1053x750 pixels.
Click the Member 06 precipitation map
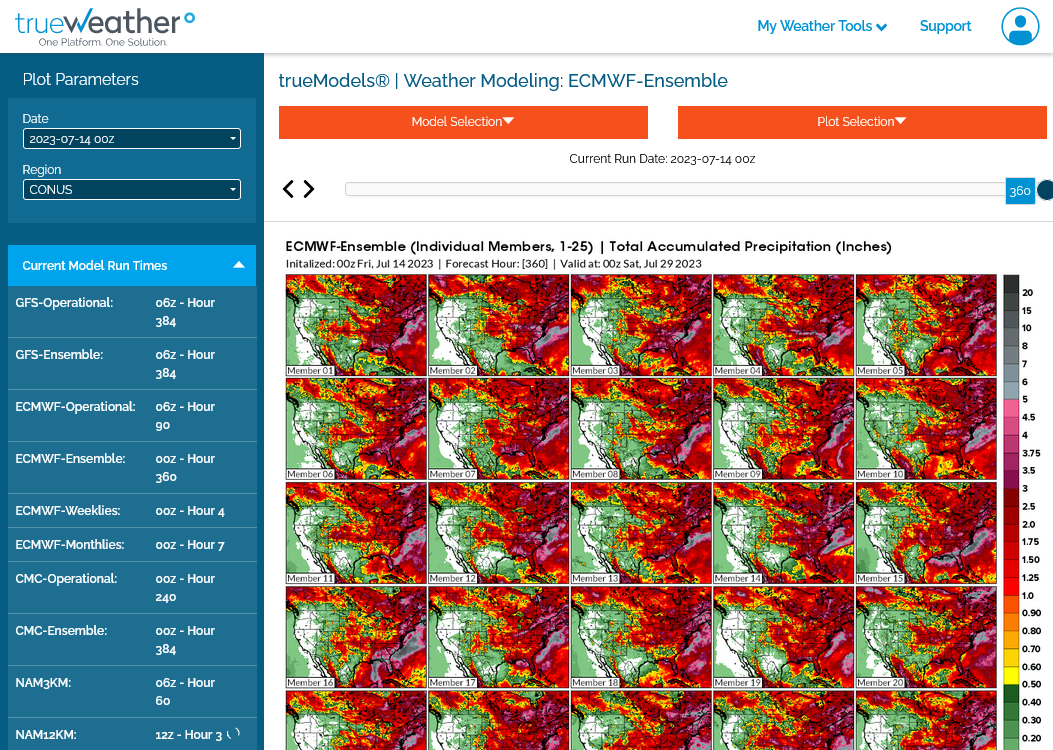tap(356, 429)
